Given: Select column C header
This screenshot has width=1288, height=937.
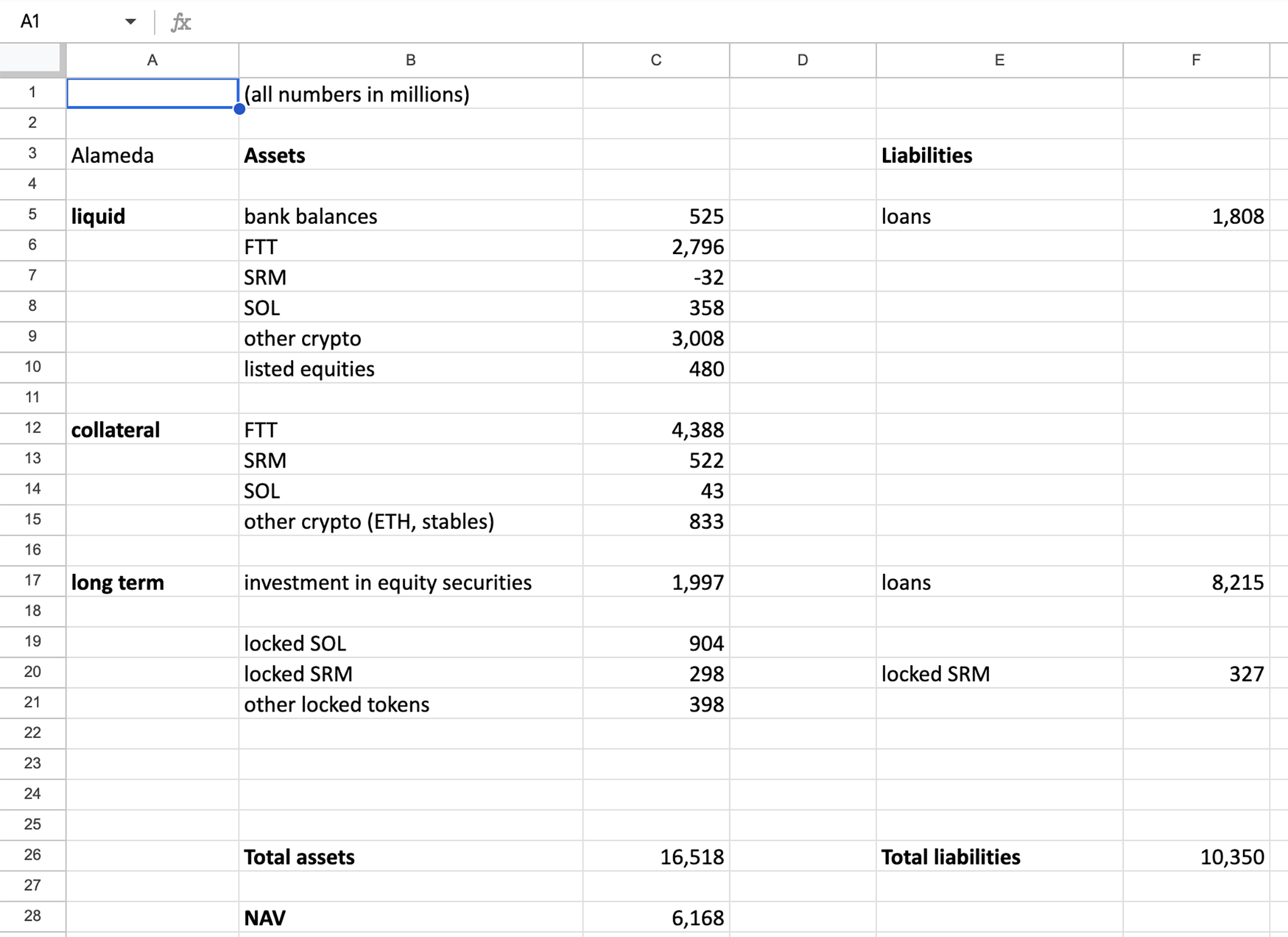Looking at the screenshot, I should tap(656, 60).
